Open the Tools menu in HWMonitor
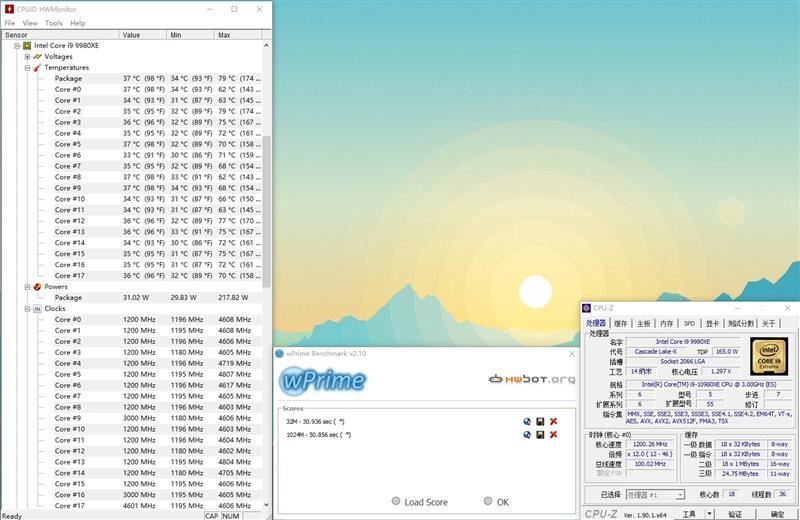Image resolution: width=800 pixels, height=520 pixels. 54,23
